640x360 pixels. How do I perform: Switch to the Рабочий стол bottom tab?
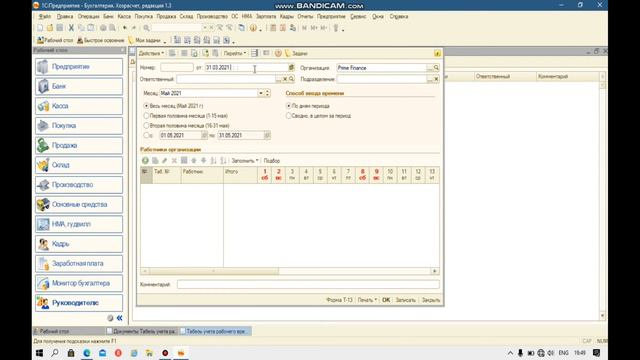pos(68,331)
